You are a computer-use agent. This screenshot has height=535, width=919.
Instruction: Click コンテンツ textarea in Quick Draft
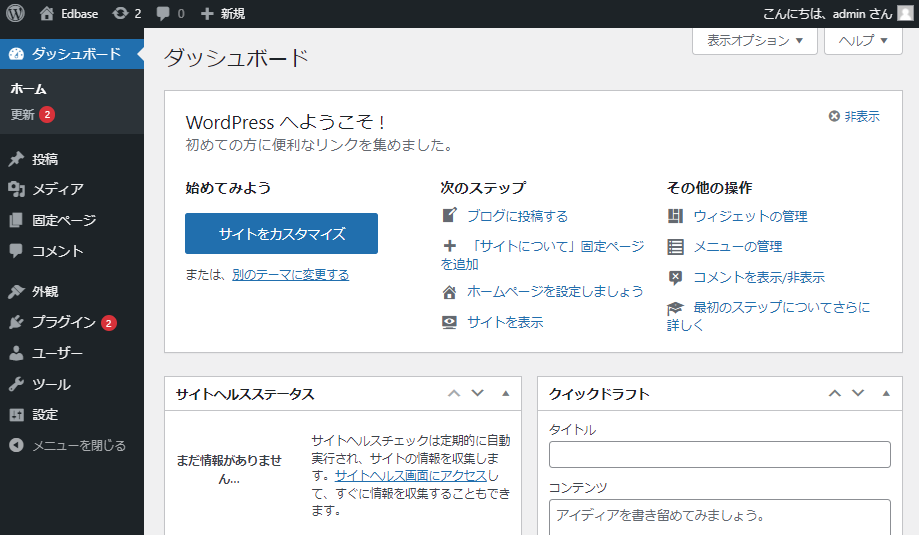click(720, 517)
